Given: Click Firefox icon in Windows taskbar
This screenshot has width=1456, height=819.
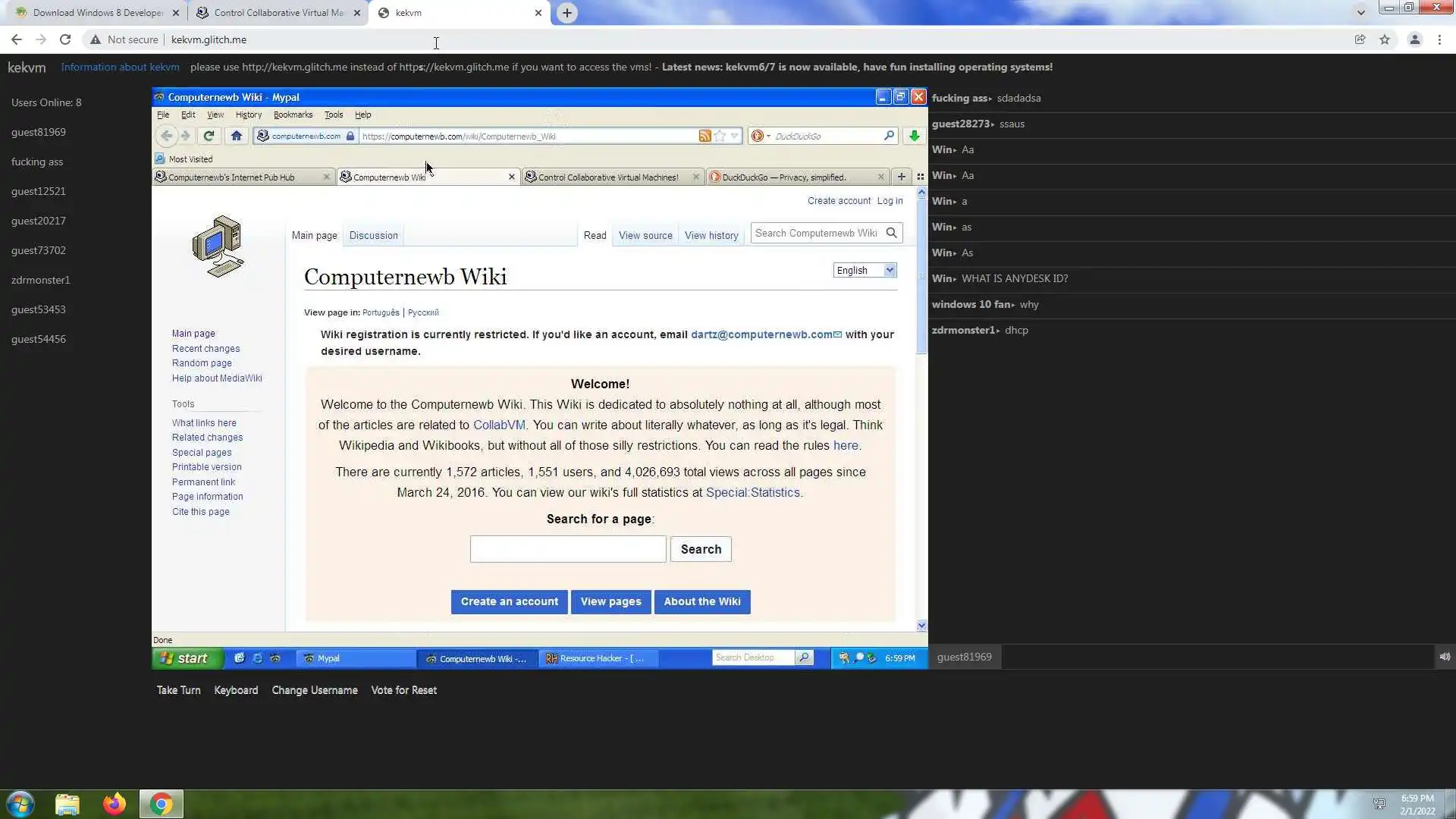Looking at the screenshot, I should pos(115,804).
